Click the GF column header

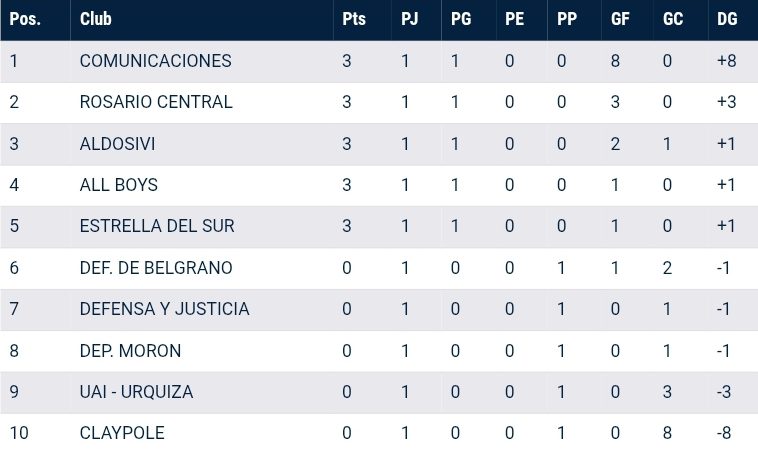coord(620,20)
